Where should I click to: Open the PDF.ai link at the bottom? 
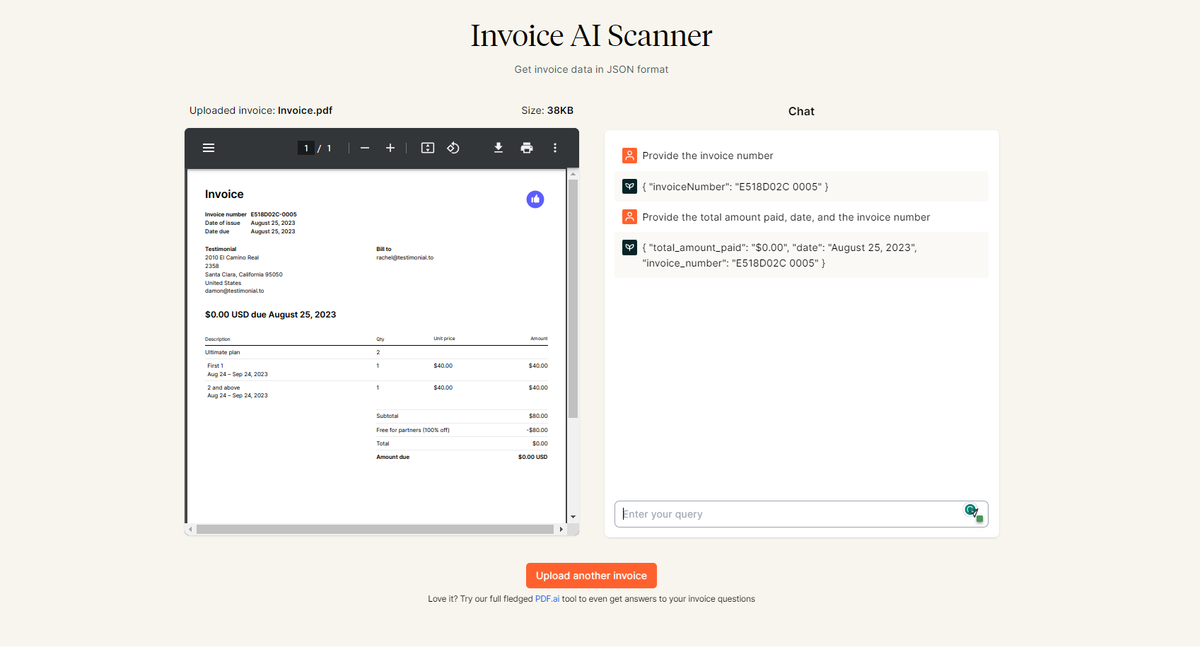coord(547,598)
